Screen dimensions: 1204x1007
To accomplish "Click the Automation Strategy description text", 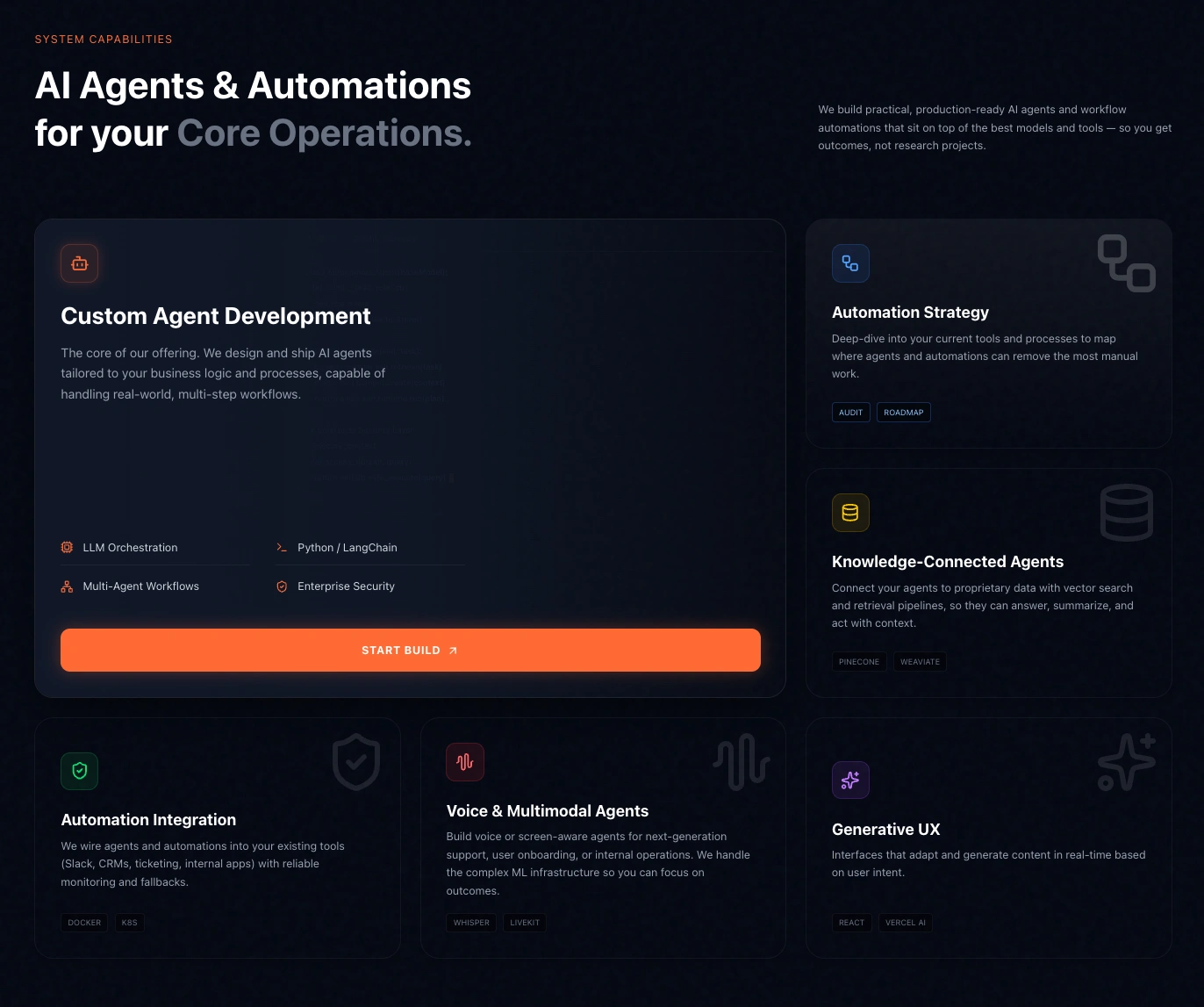I will point(985,356).
